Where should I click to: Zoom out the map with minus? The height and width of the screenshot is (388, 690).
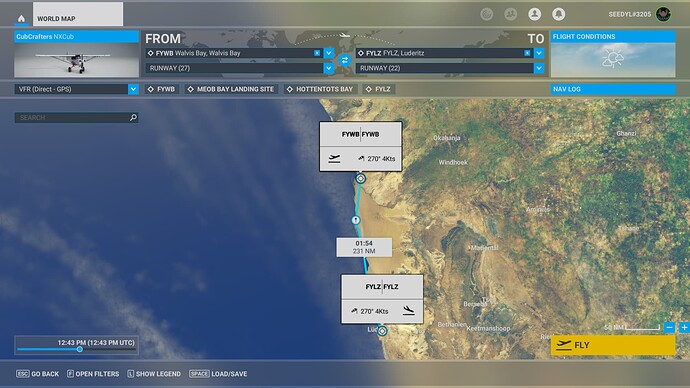coord(669,327)
